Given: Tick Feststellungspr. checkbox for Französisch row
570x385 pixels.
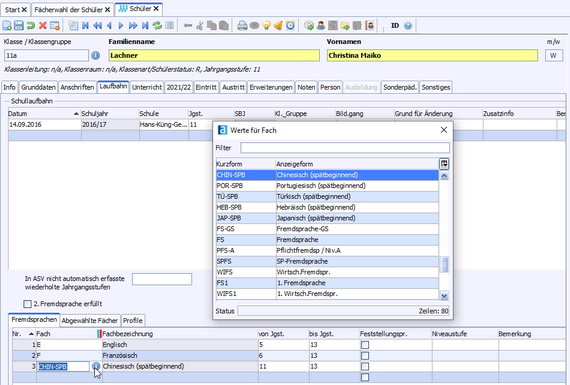Looking at the screenshot, I should pyautogui.click(x=365, y=356).
